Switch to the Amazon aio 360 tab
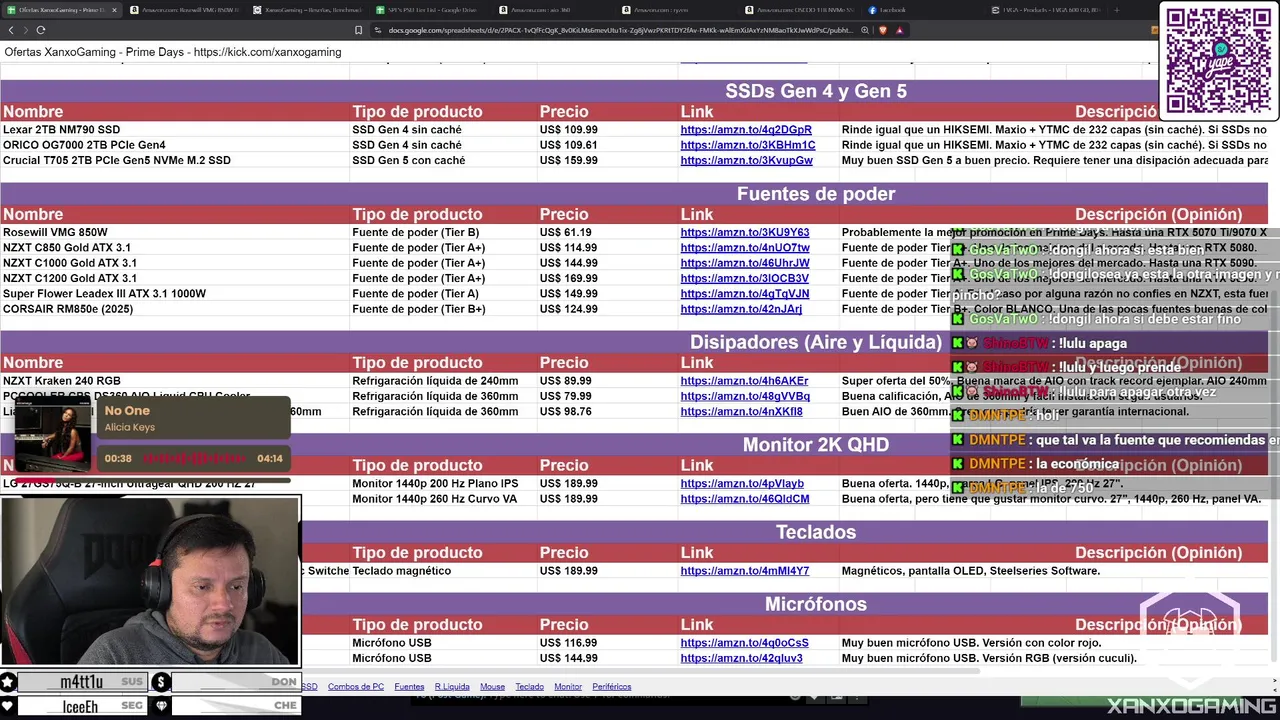 (x=554, y=10)
